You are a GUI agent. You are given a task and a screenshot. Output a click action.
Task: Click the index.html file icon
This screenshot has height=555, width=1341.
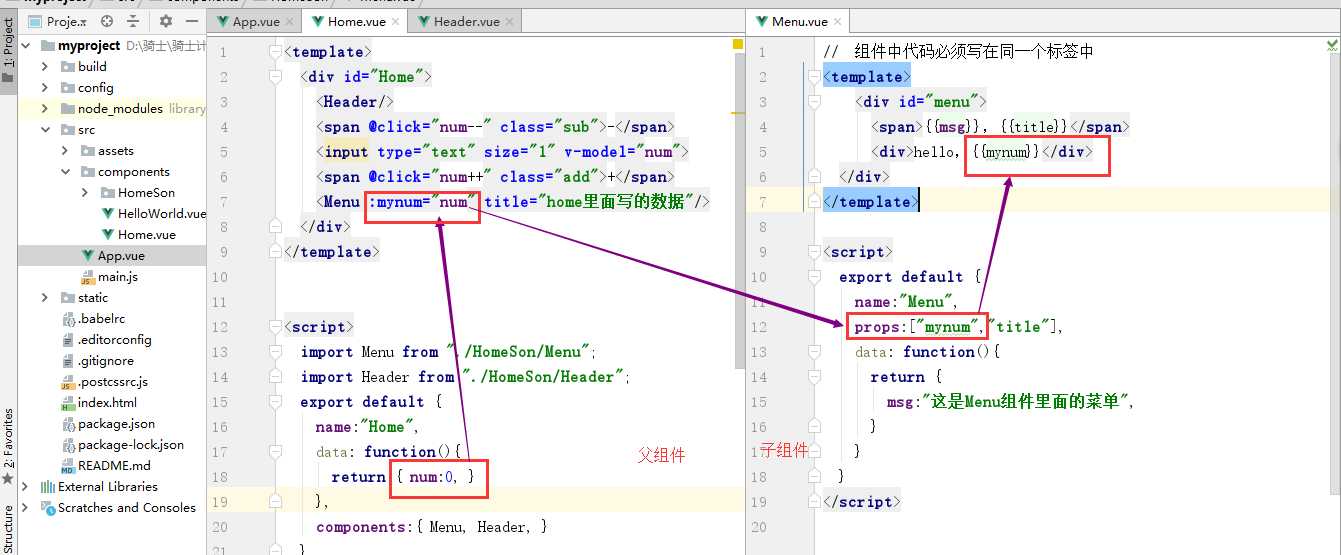point(67,403)
